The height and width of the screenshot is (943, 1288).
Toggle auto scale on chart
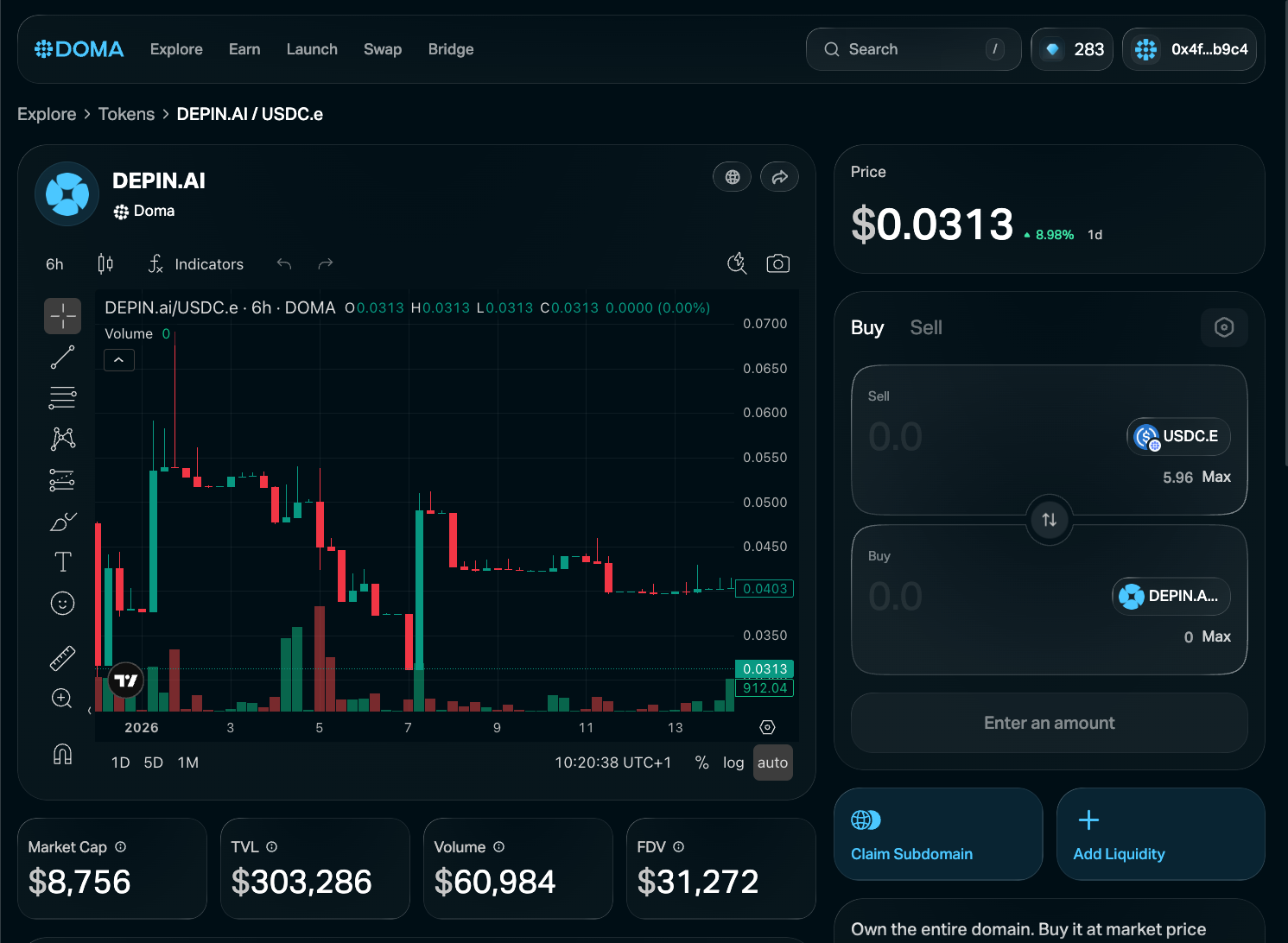[772, 763]
